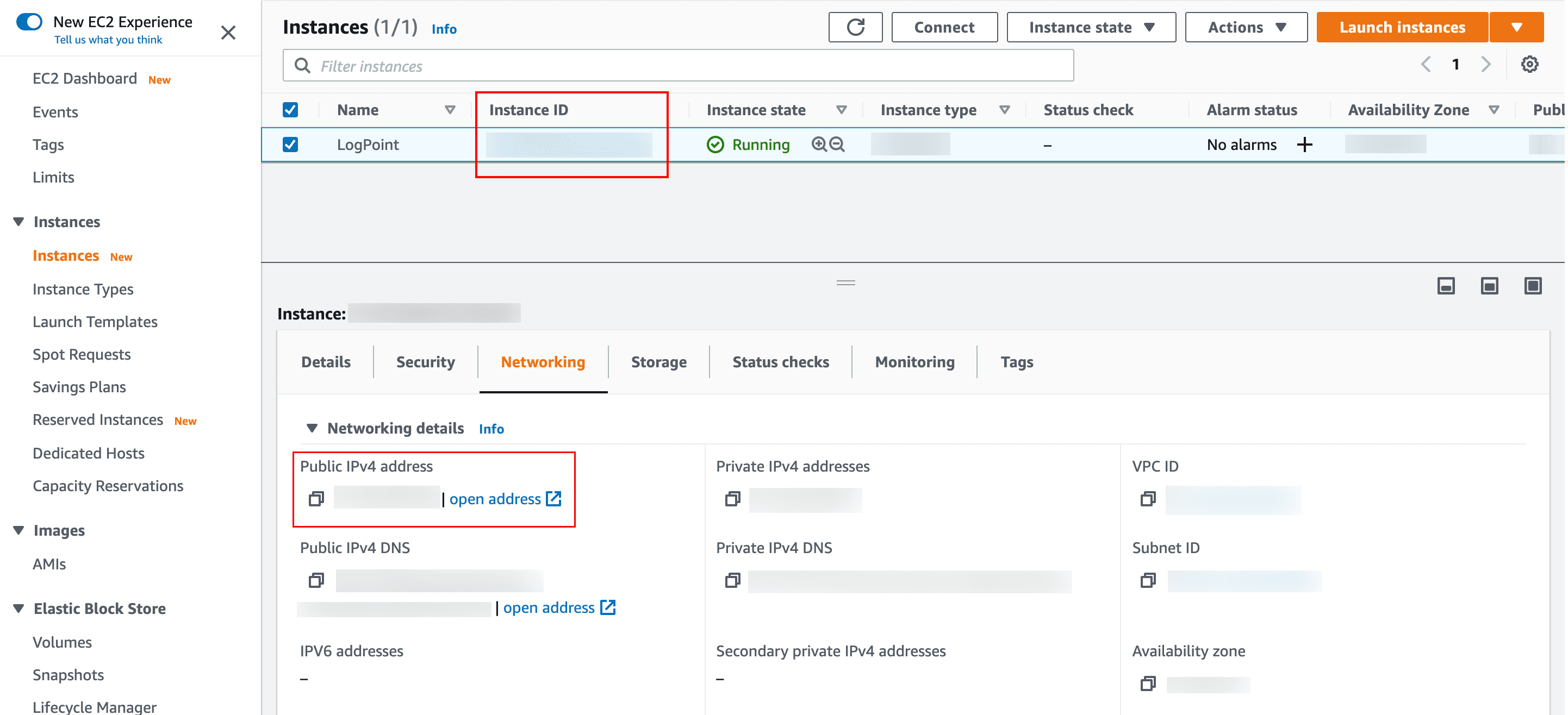
Task: Click the Connect button
Action: point(944,27)
